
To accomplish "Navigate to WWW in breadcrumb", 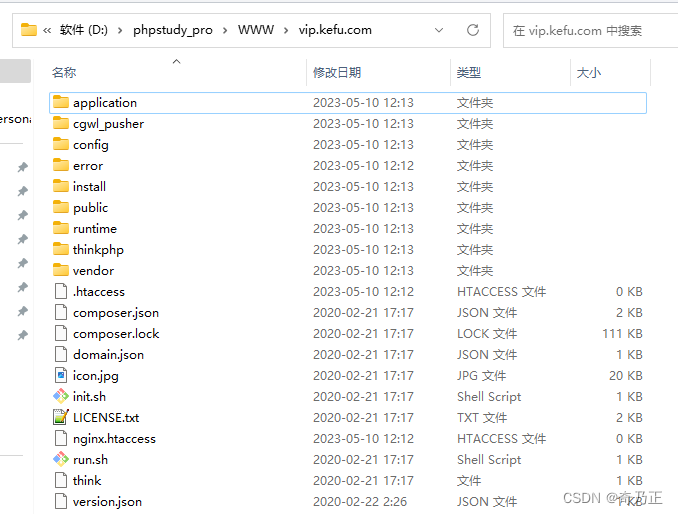I will coord(256,30).
